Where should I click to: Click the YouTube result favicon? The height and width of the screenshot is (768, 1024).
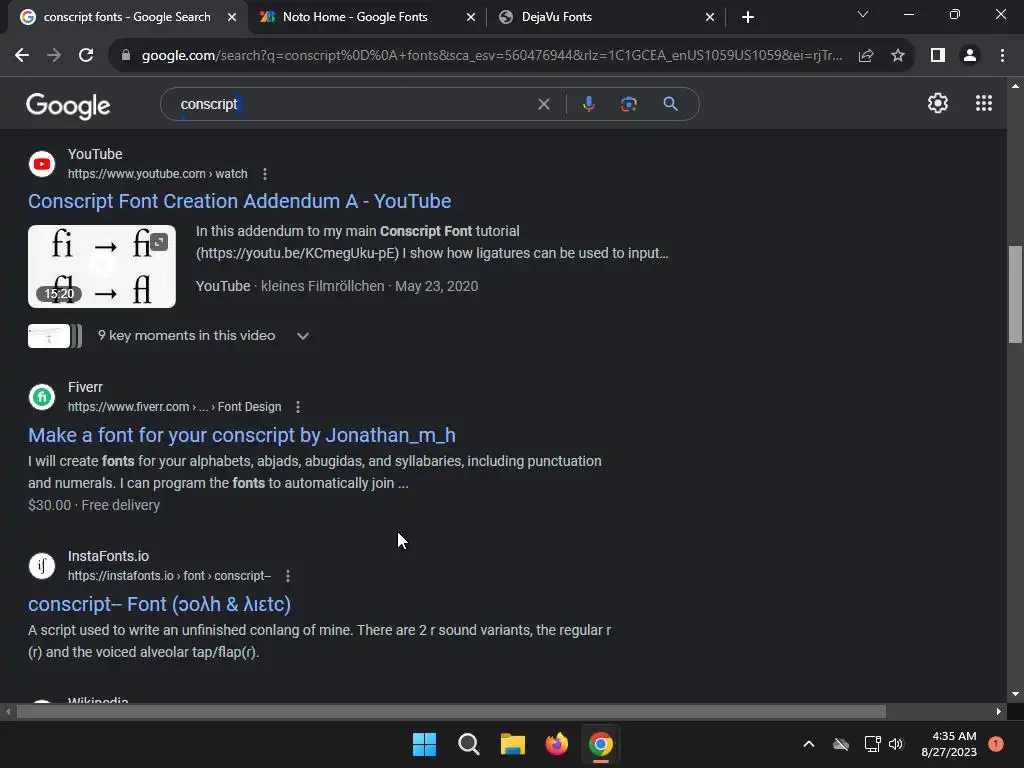[x=42, y=164]
